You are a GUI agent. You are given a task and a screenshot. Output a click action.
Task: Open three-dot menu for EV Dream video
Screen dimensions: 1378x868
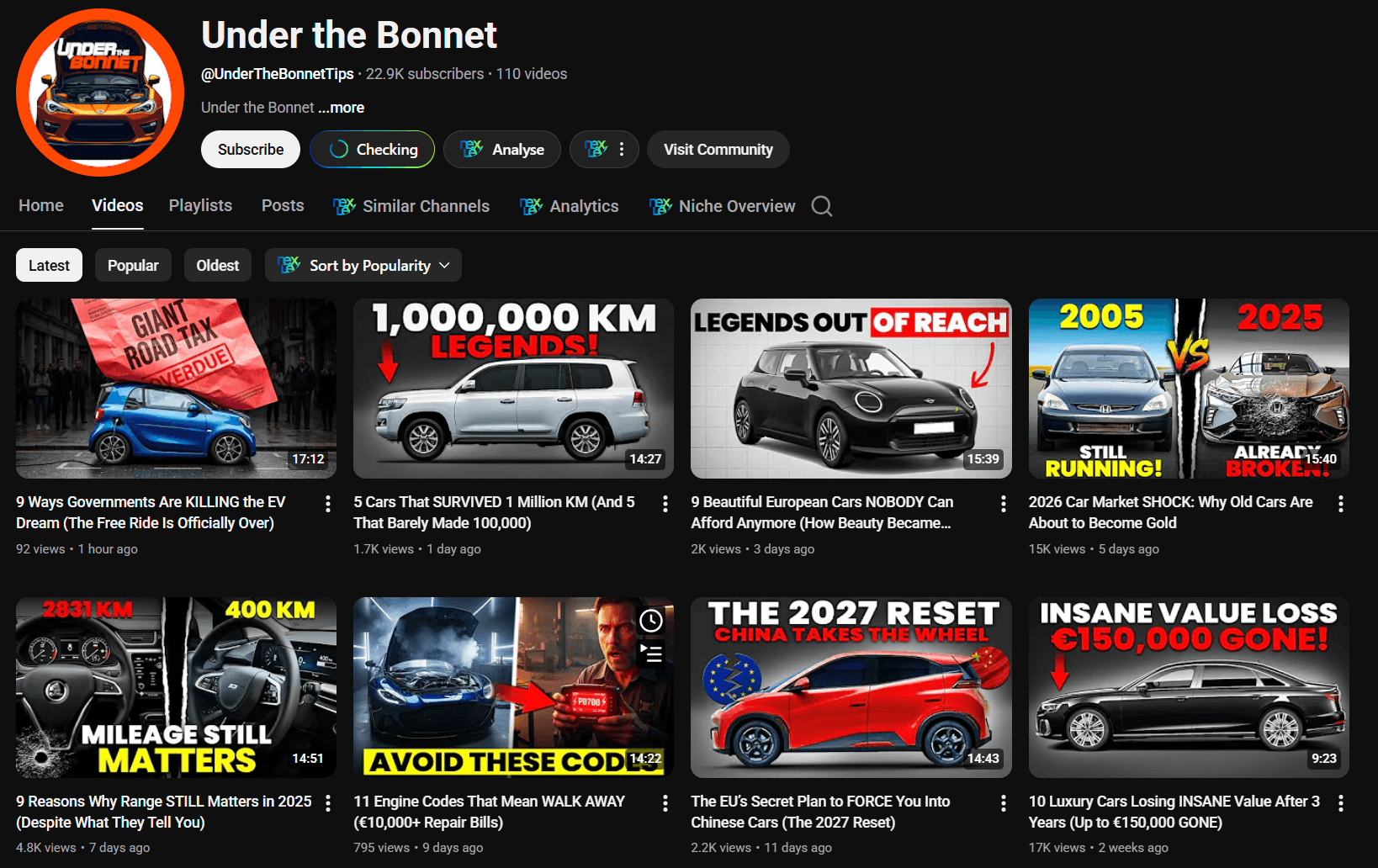coord(327,504)
